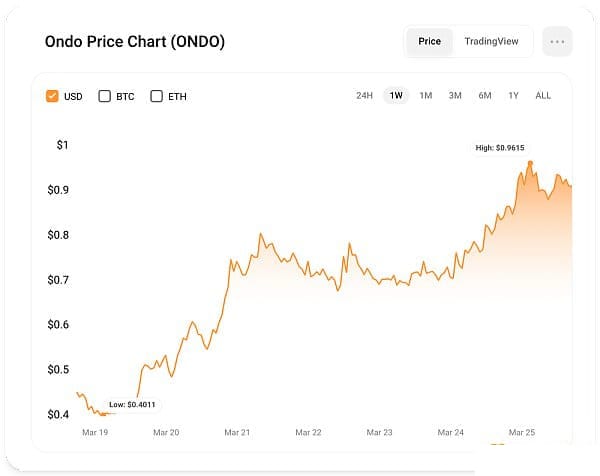Click the Mar 21 date axis label

pos(237,433)
